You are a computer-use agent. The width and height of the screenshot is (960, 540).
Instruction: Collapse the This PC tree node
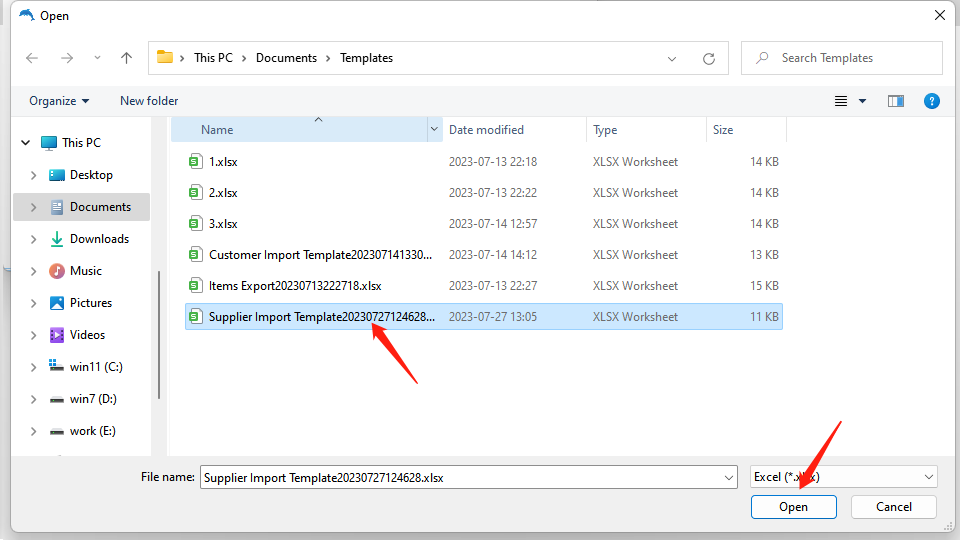point(25,143)
